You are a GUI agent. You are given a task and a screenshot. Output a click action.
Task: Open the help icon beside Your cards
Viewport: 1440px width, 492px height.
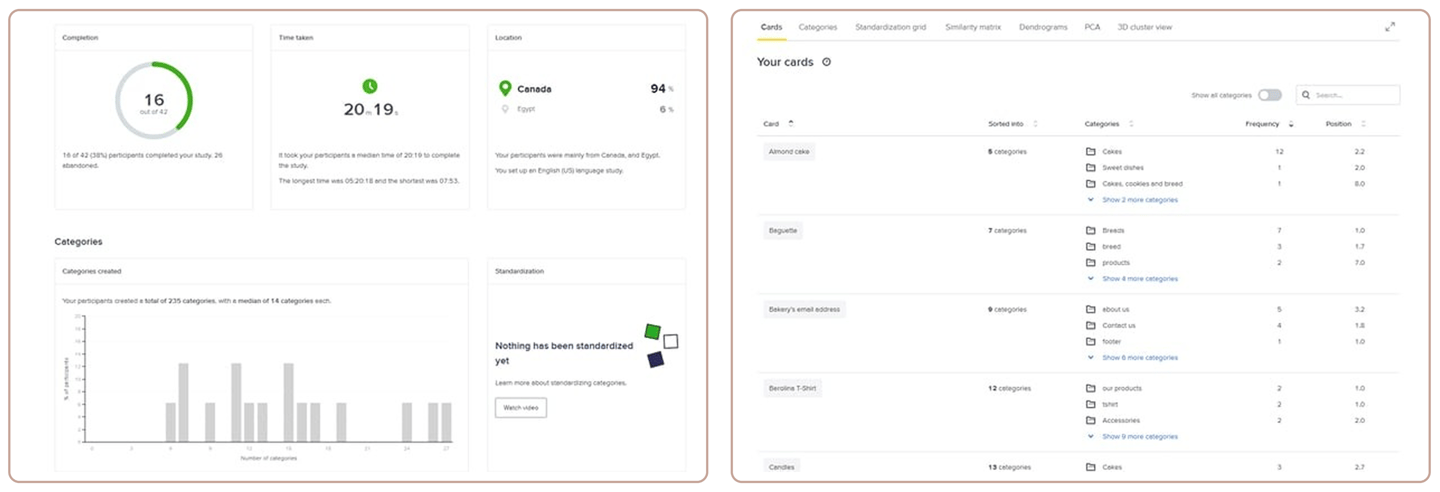(826, 62)
